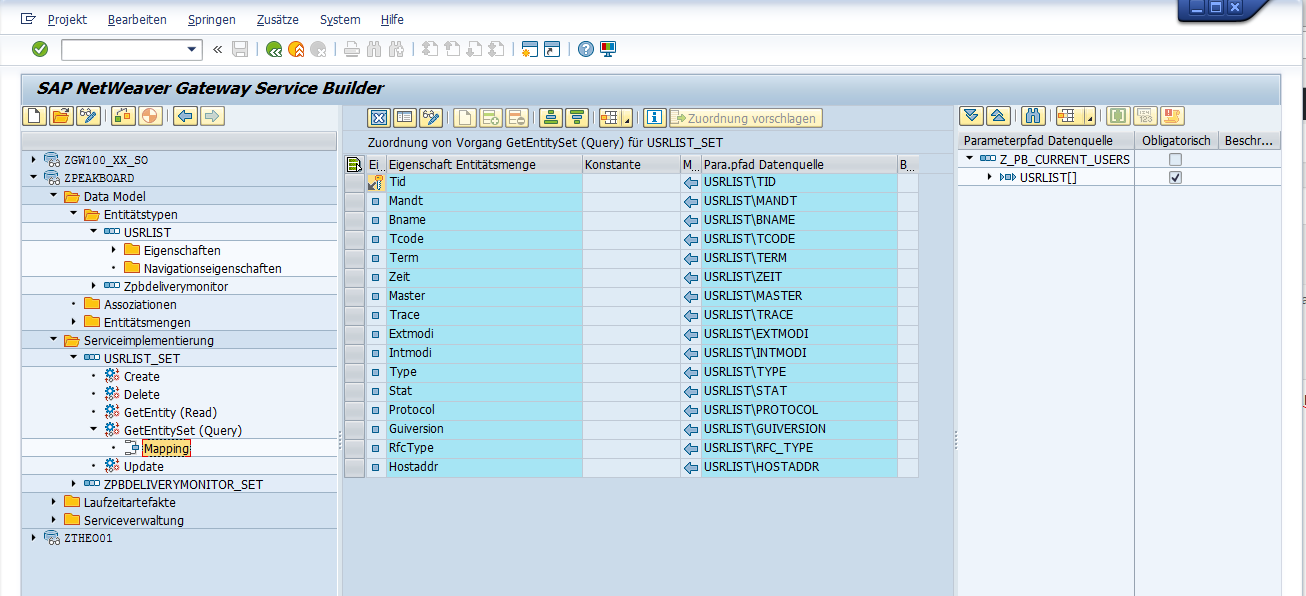
Task: Click Collapse All icon in the data source panel
Action: [x=998, y=116]
